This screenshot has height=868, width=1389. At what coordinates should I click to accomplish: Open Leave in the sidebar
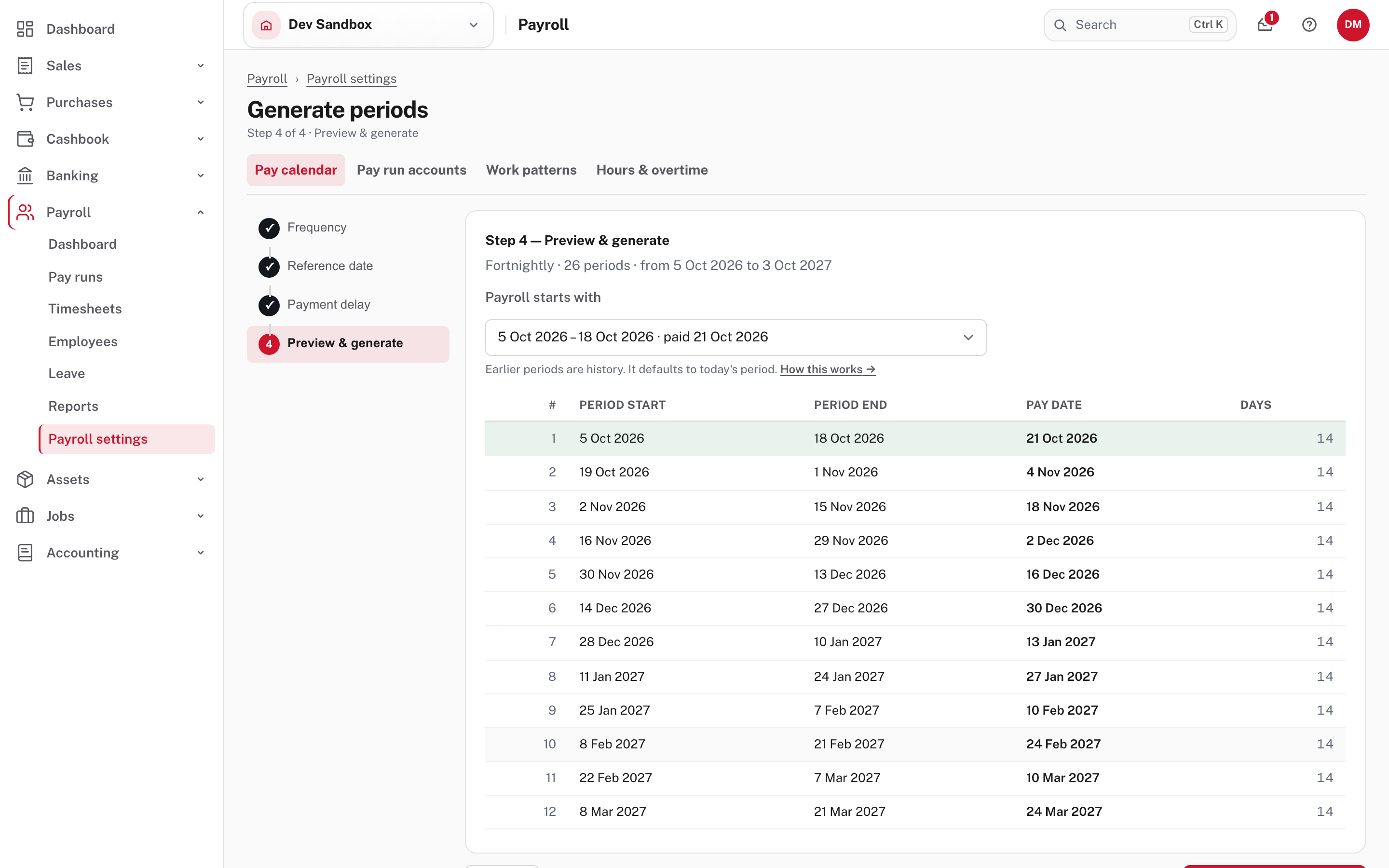click(x=67, y=374)
